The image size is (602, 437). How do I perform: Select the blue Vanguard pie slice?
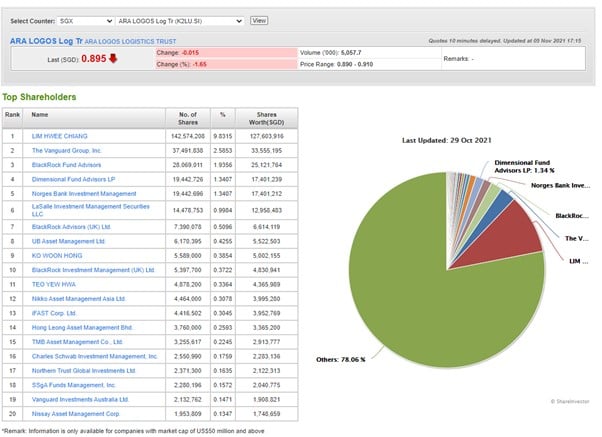pos(501,200)
